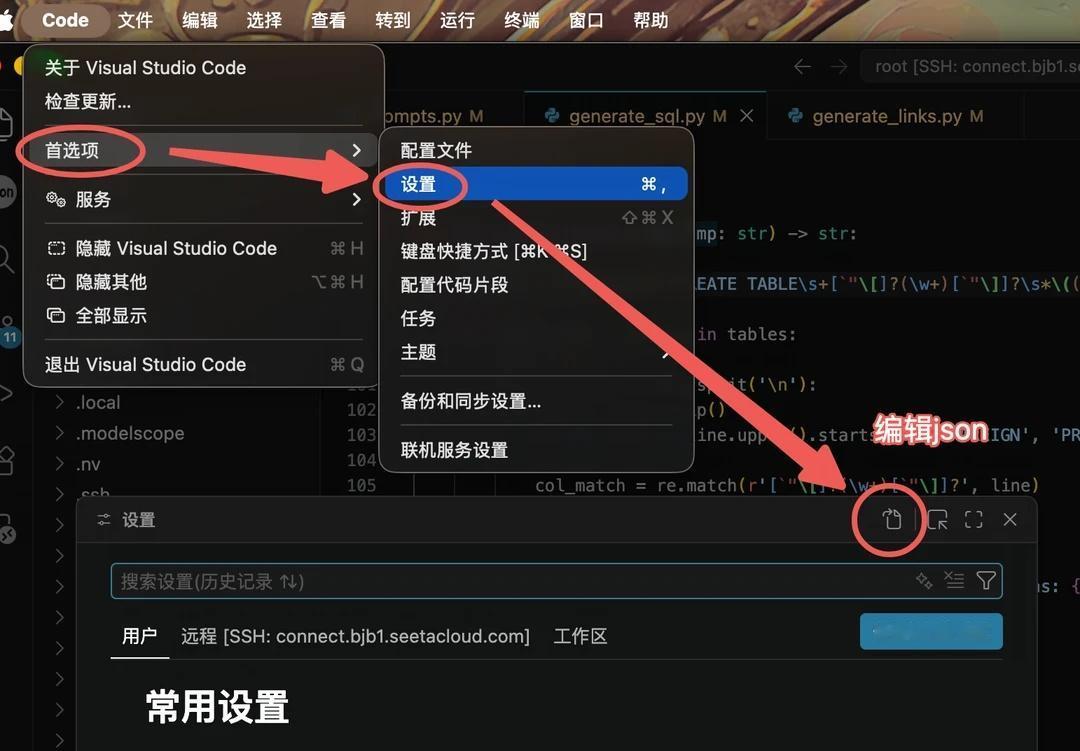Click icon right of open-JSON icon
1080x751 pixels.
pyautogui.click(x=937, y=519)
